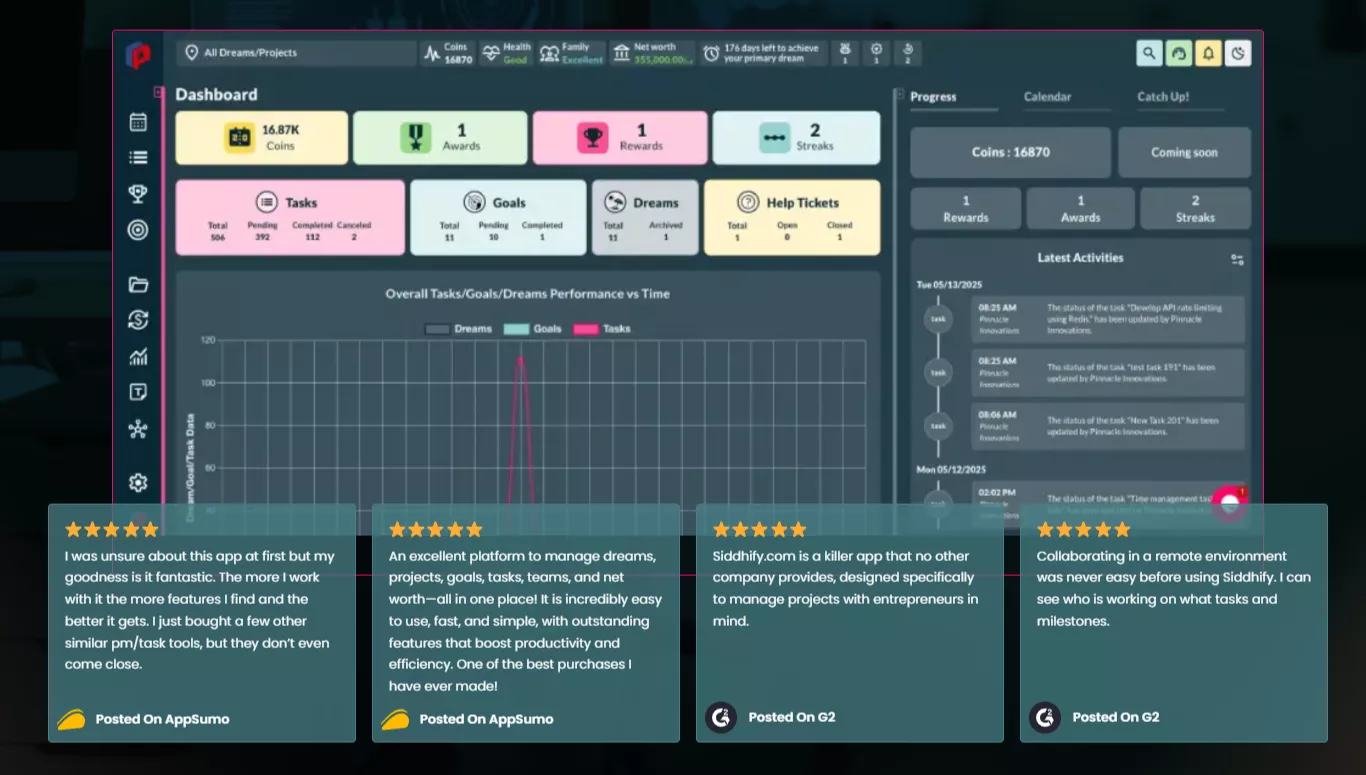This screenshot has height=775, width=1366.
Task: Click the pink chat bubble widget
Action: 1230,503
